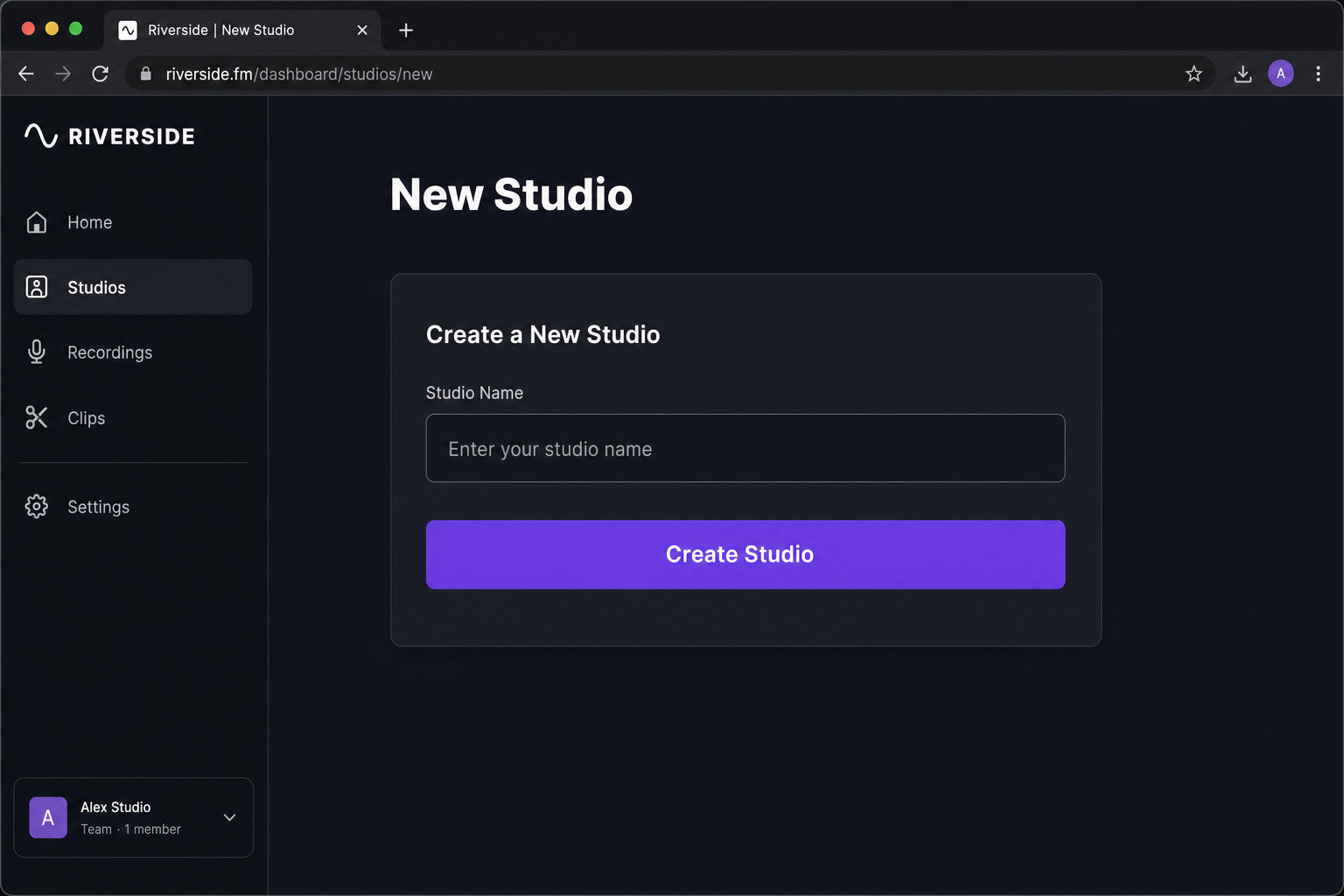Click the site lock icon in address bar

click(146, 73)
